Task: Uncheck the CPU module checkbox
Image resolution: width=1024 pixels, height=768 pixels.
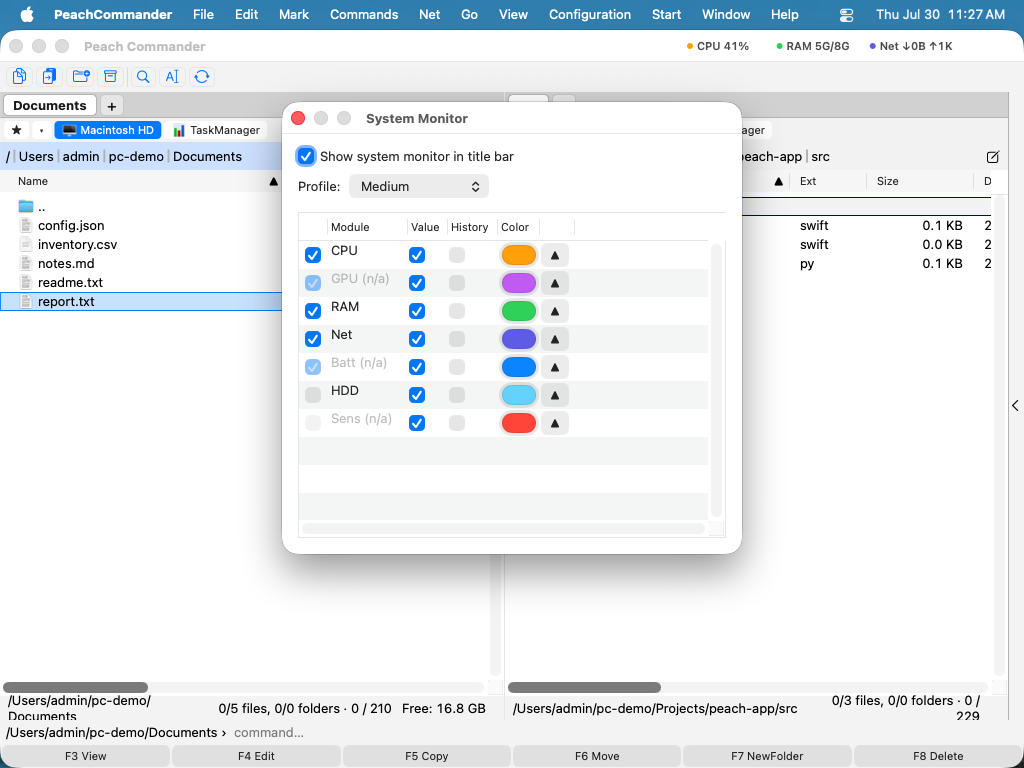Action: point(313,255)
